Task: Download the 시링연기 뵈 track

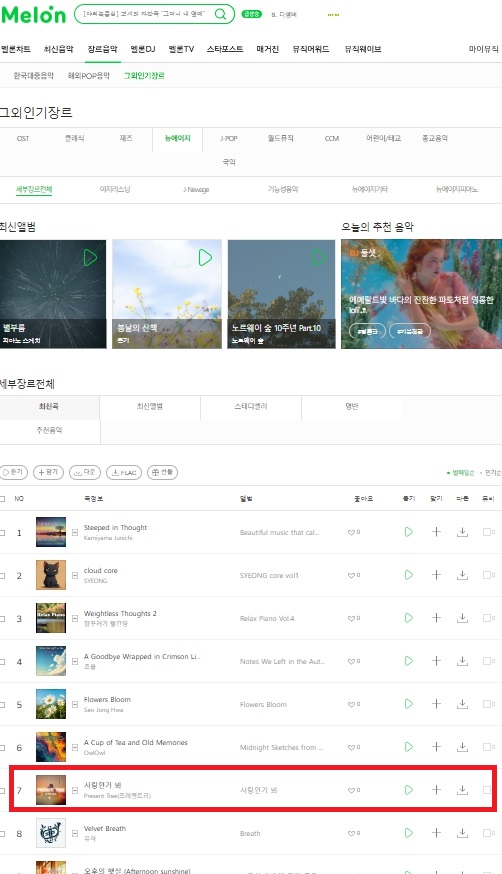Action: [x=462, y=790]
